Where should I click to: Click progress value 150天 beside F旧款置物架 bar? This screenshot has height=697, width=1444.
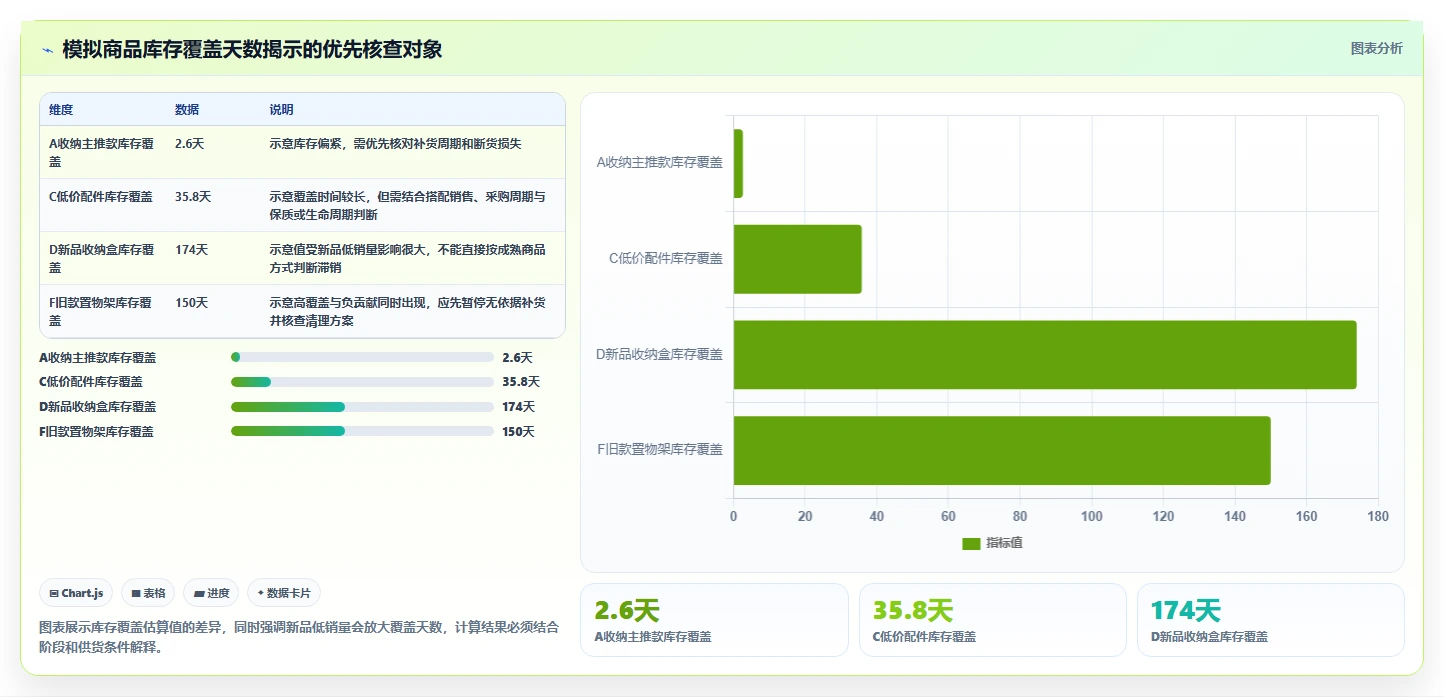[518, 432]
